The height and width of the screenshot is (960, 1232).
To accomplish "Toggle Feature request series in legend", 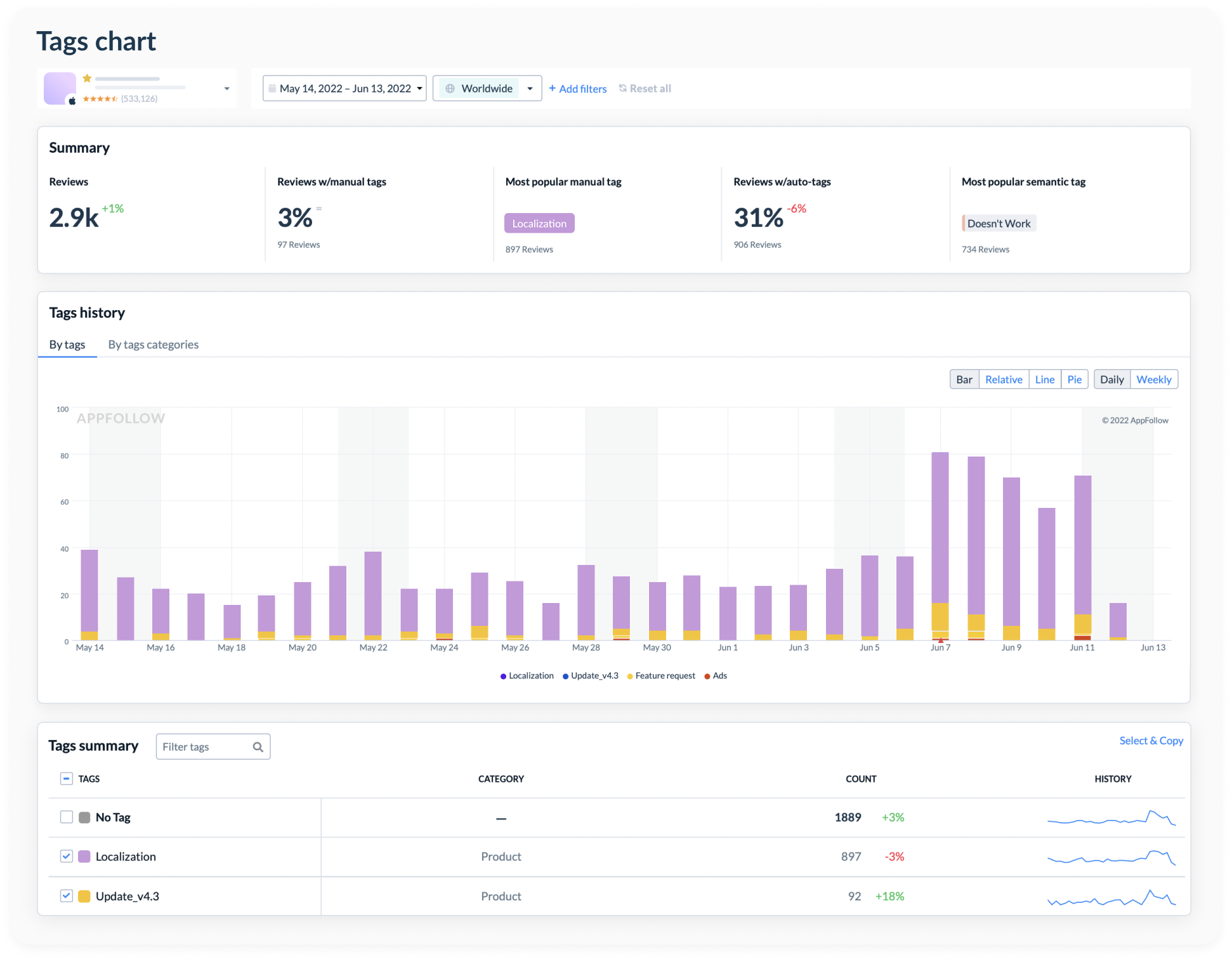I will point(660,676).
